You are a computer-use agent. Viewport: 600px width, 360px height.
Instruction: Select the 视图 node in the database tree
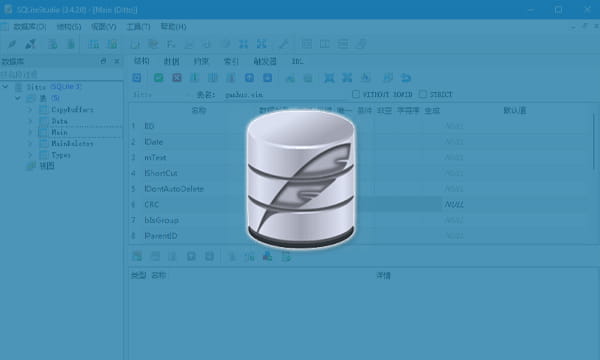point(47,166)
